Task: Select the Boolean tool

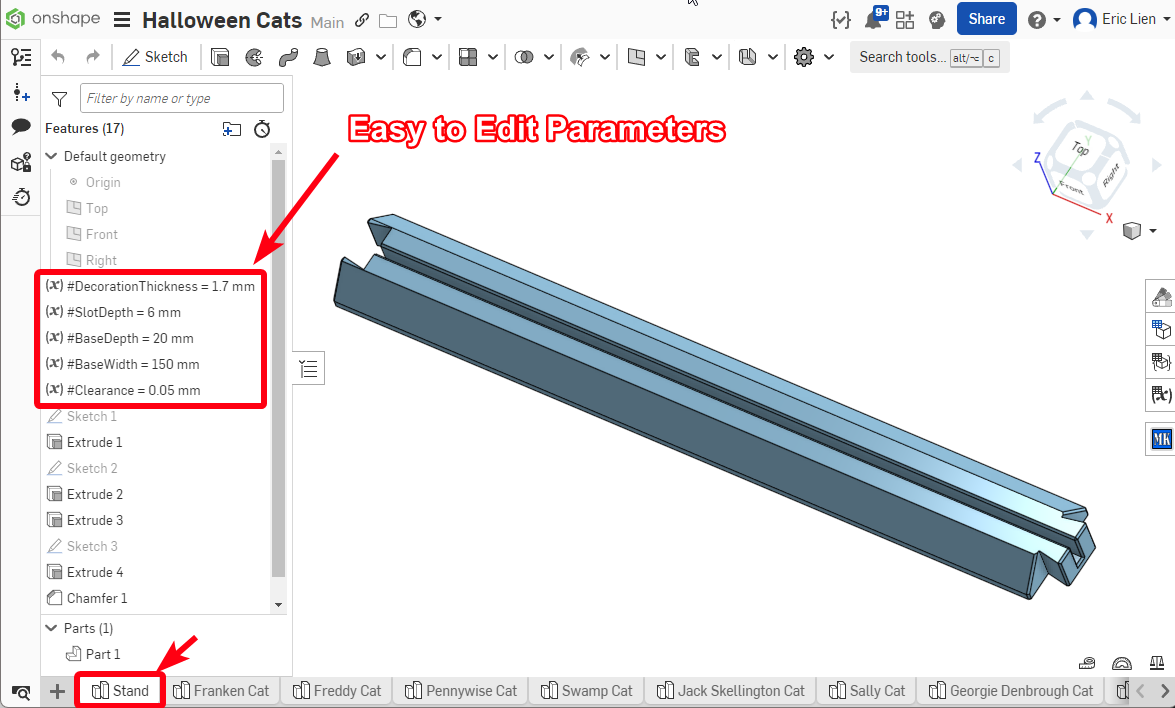Action: tap(524, 57)
